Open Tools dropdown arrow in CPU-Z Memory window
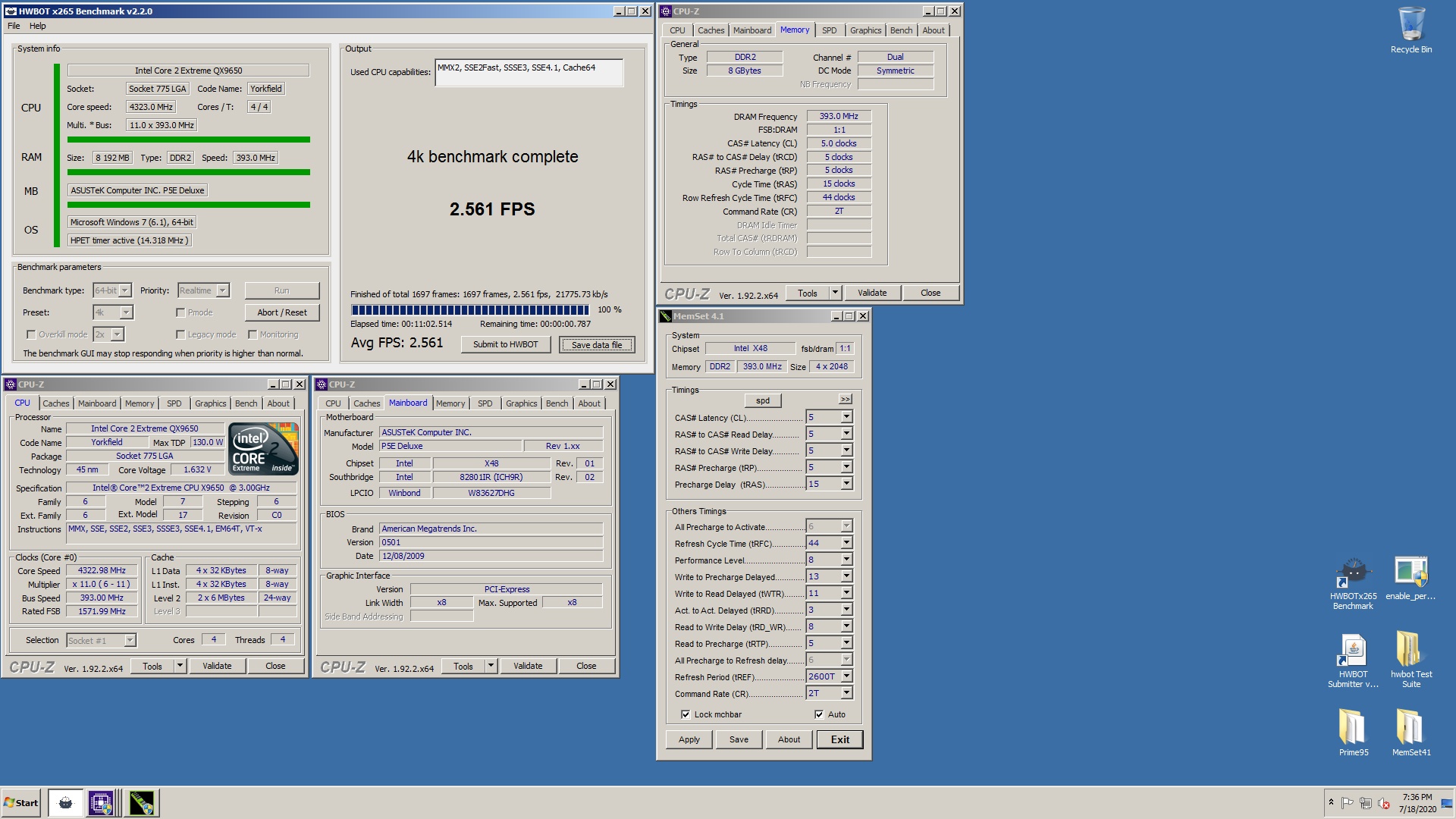The width and height of the screenshot is (1456, 819). (x=835, y=293)
